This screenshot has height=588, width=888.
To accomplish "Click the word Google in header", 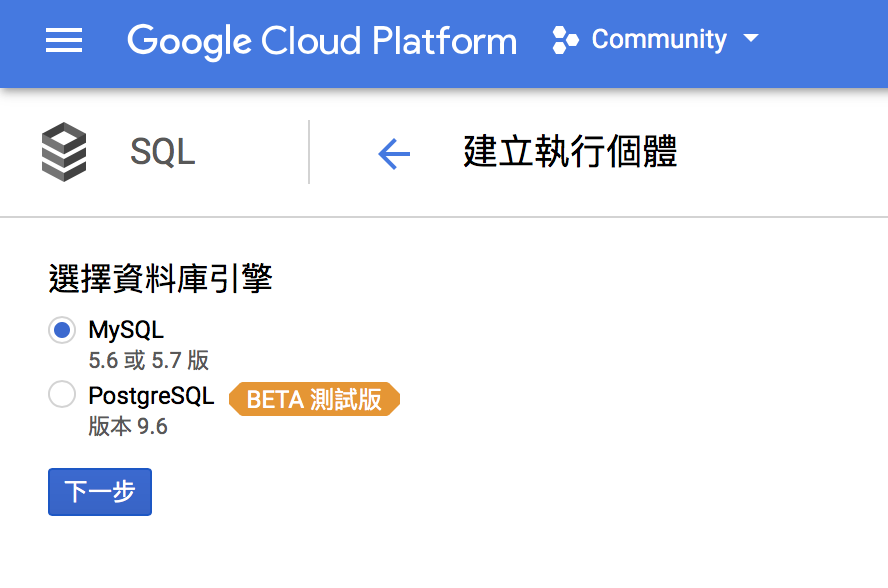I will click(x=189, y=41).
